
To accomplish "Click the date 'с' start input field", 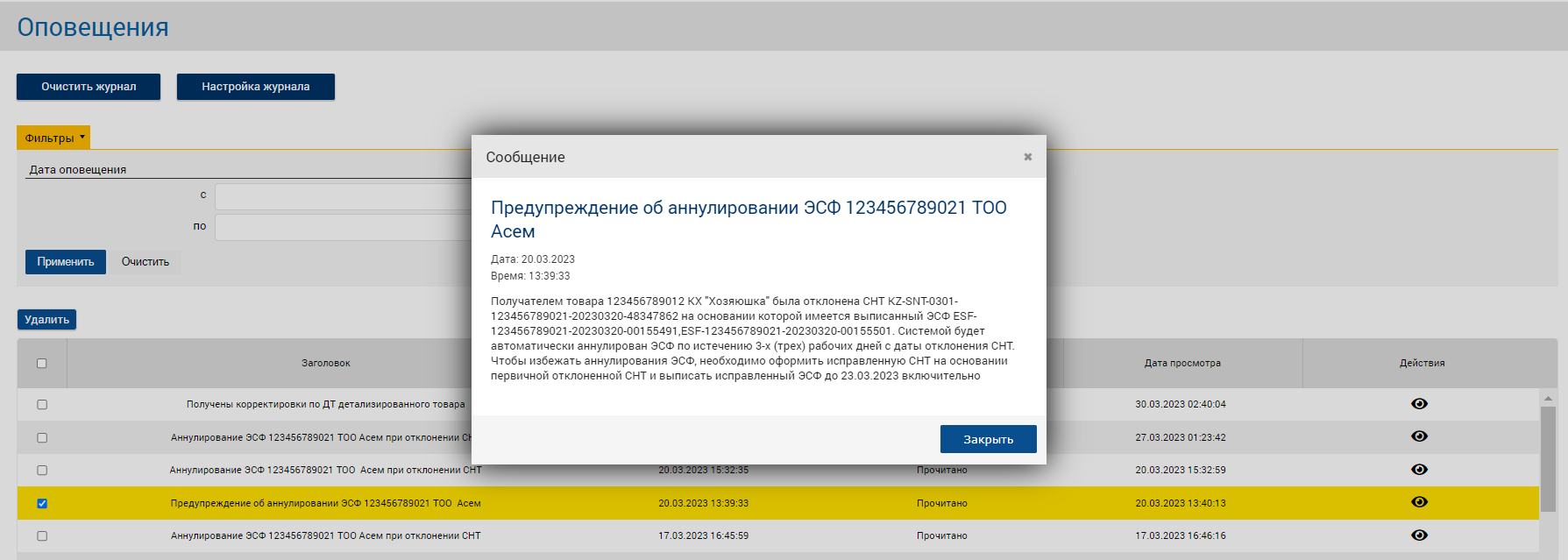I will pos(343,196).
